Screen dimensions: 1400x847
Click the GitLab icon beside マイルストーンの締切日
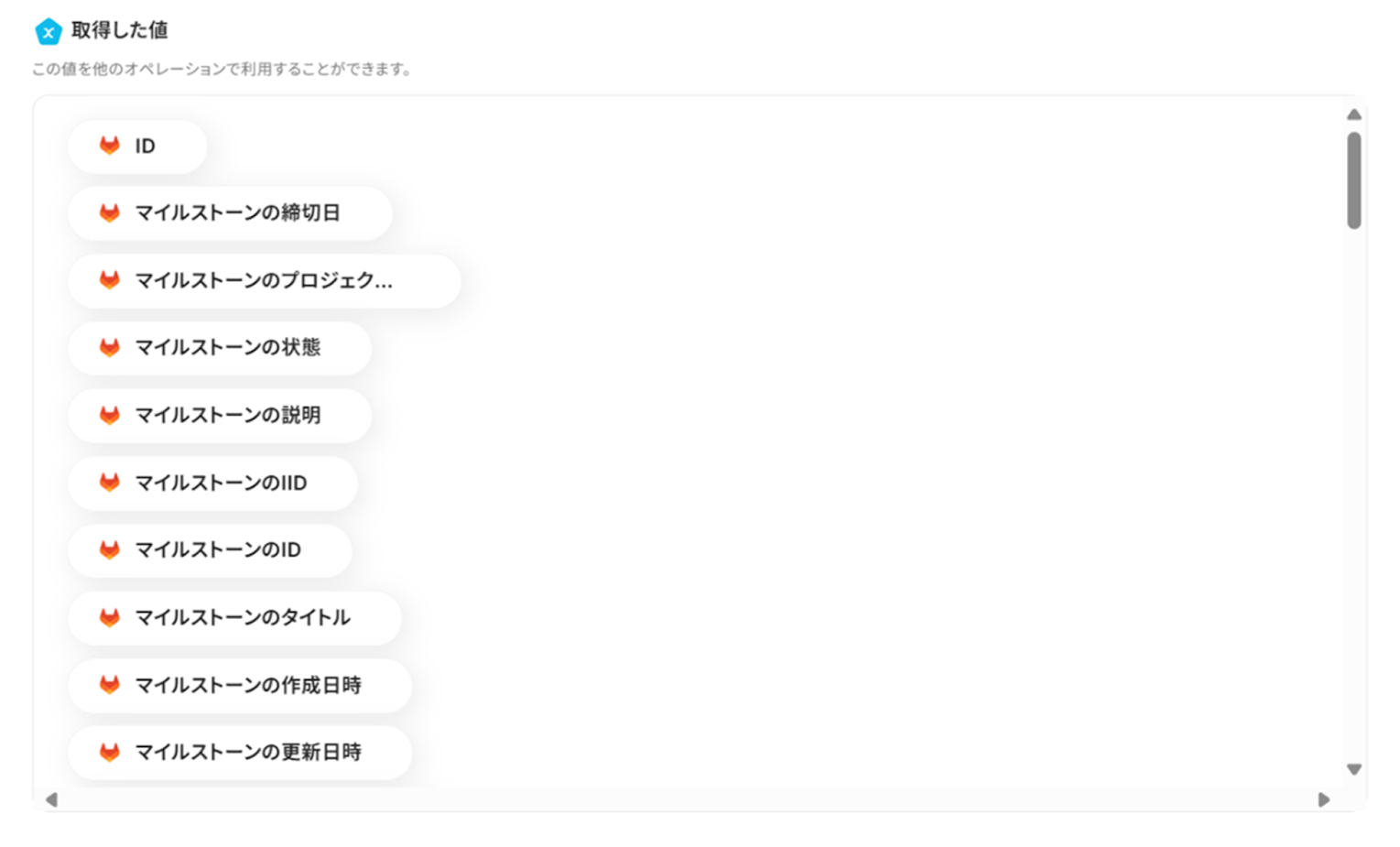[110, 212]
